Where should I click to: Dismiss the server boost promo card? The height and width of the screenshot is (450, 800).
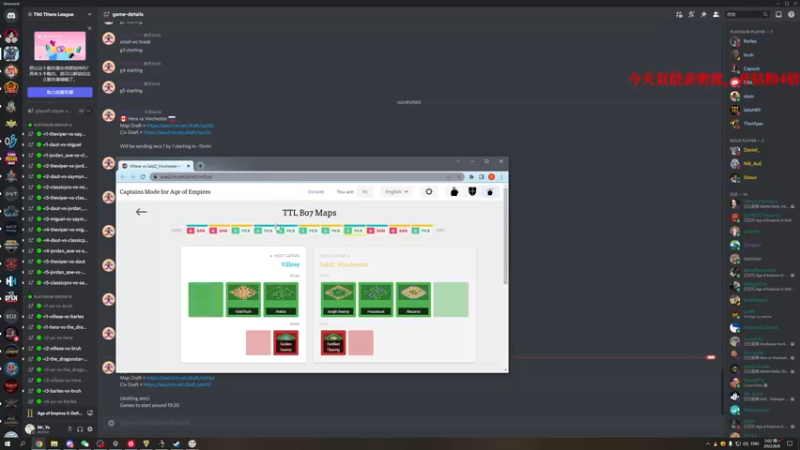coord(90,29)
